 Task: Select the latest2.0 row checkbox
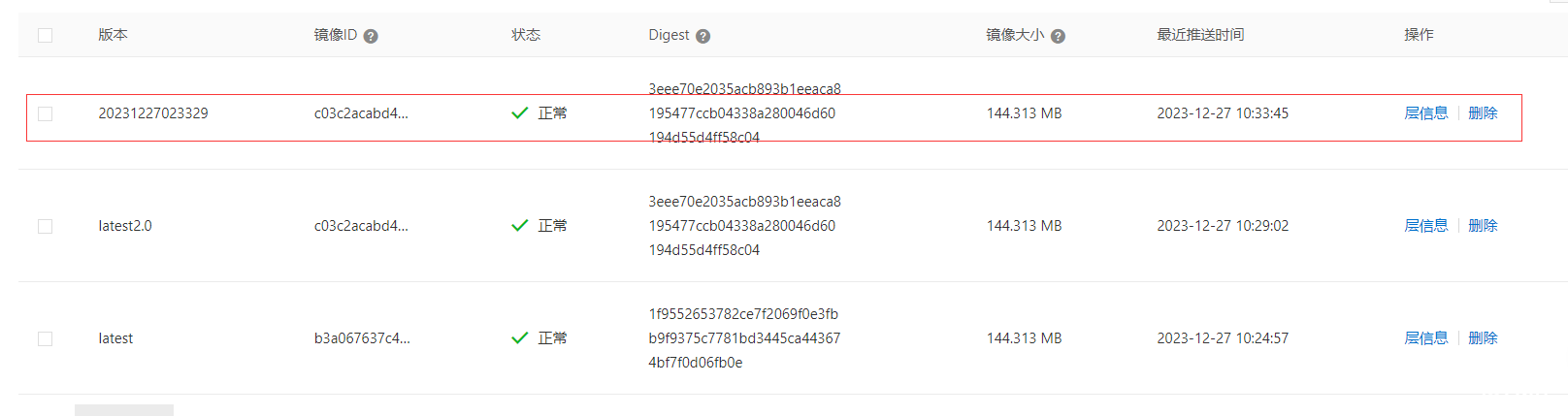point(45,226)
